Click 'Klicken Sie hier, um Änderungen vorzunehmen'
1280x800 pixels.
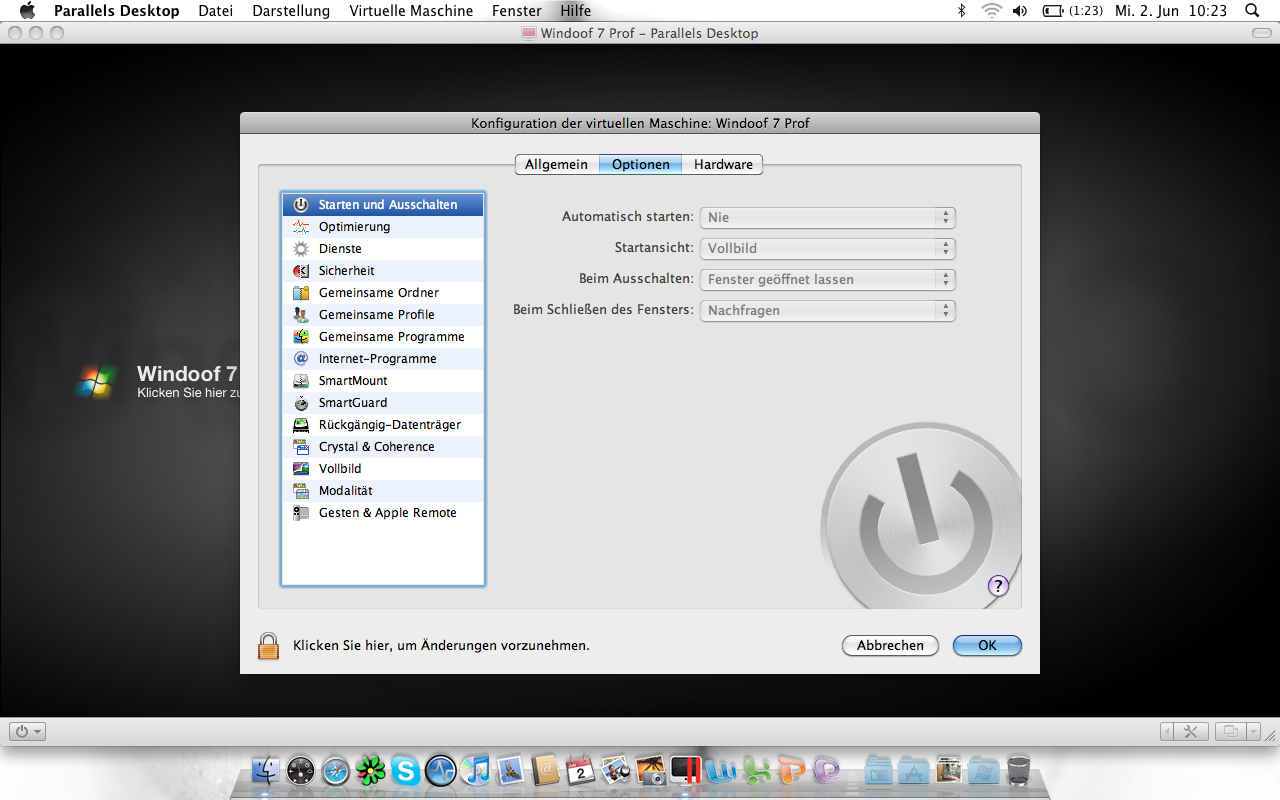coord(441,646)
